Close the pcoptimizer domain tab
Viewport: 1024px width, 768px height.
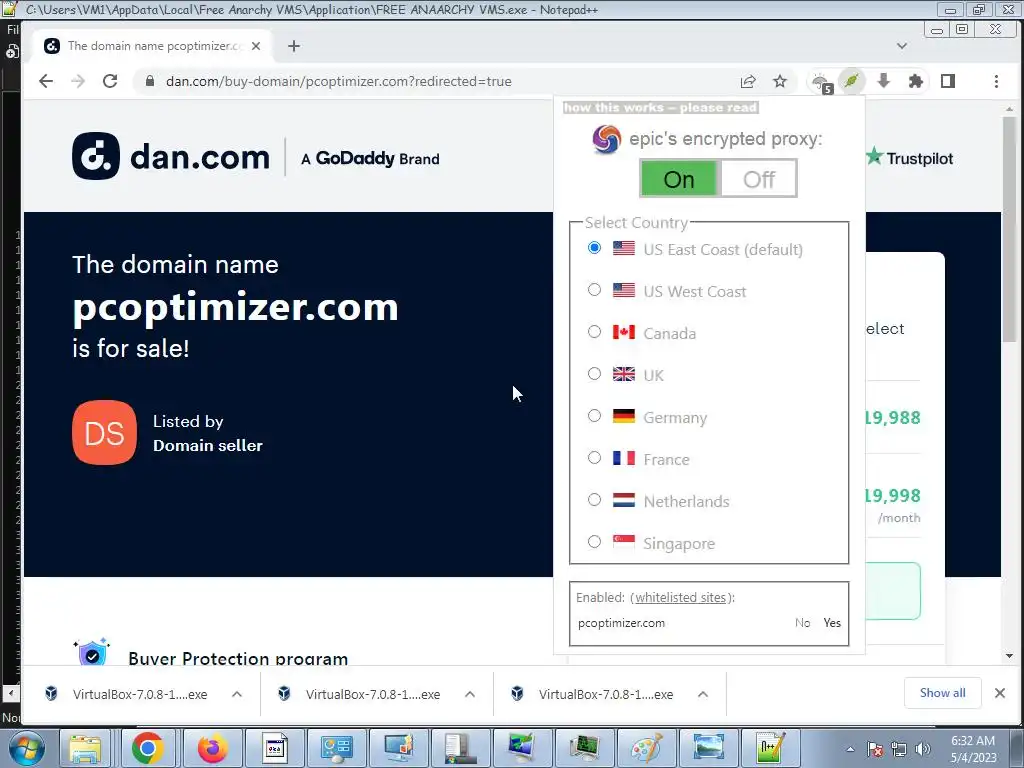pos(256,46)
